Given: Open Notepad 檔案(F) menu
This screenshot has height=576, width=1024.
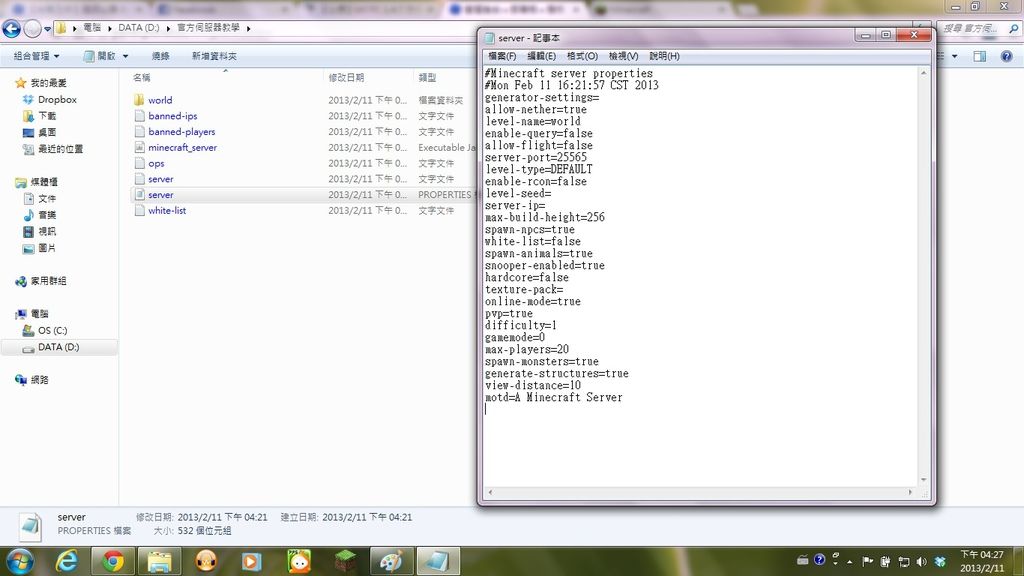Looking at the screenshot, I should (x=502, y=56).
